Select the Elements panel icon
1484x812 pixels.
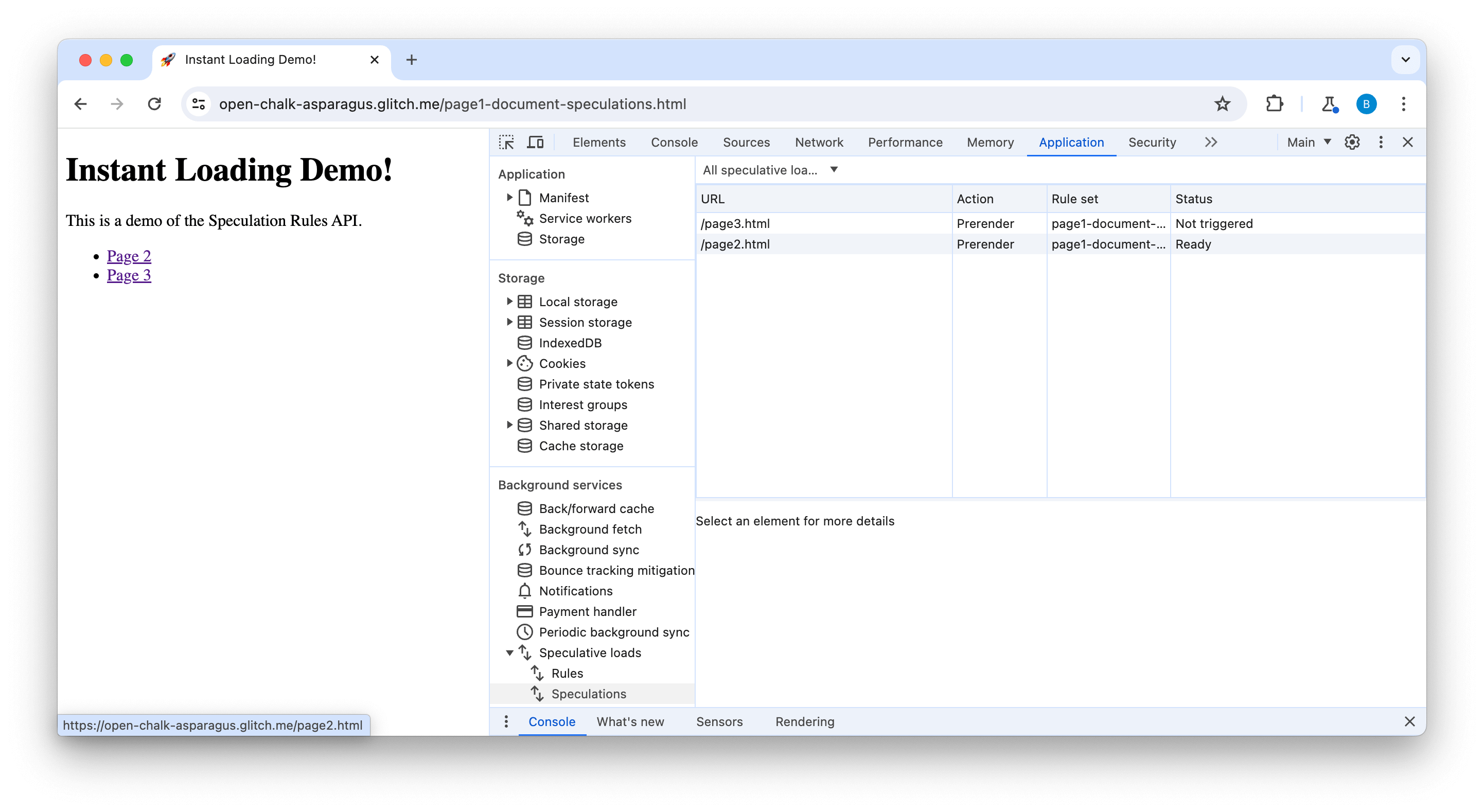coord(597,142)
